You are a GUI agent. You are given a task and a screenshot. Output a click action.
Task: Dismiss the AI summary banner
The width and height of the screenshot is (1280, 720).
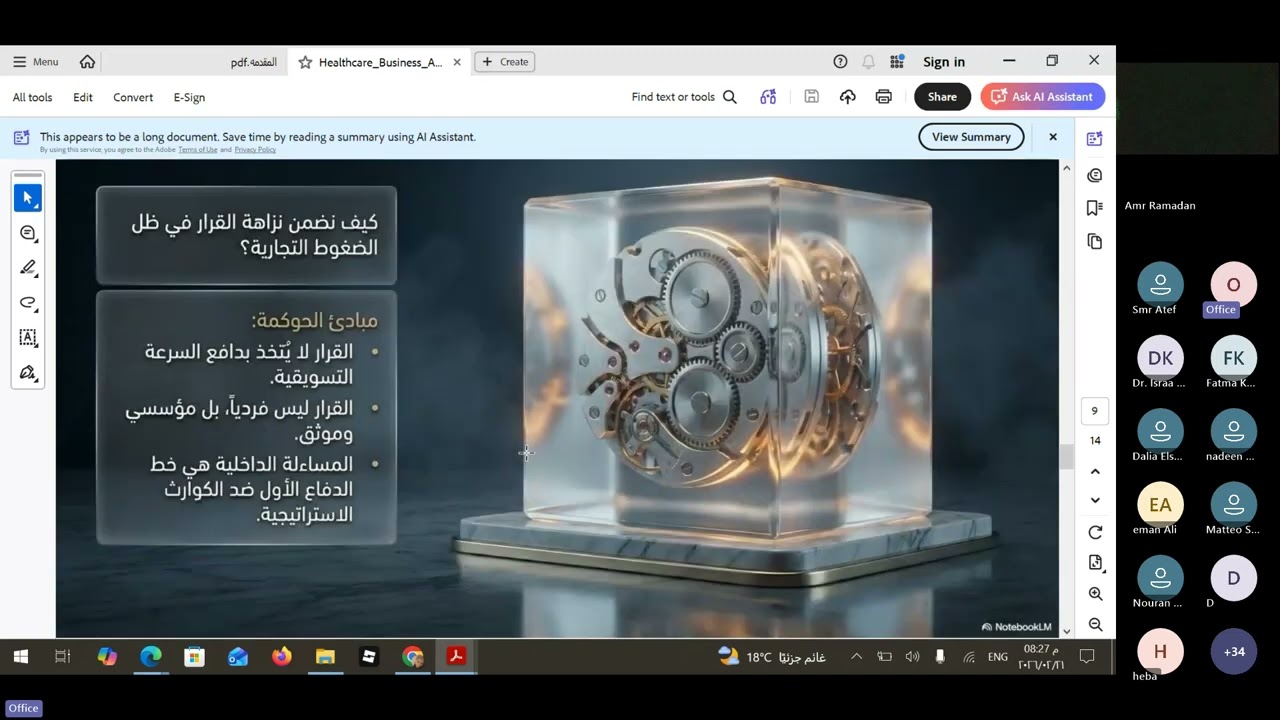click(x=1053, y=137)
